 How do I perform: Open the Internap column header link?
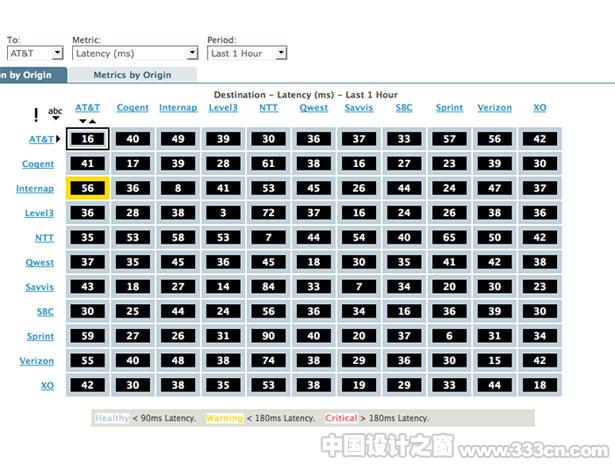[x=178, y=108]
